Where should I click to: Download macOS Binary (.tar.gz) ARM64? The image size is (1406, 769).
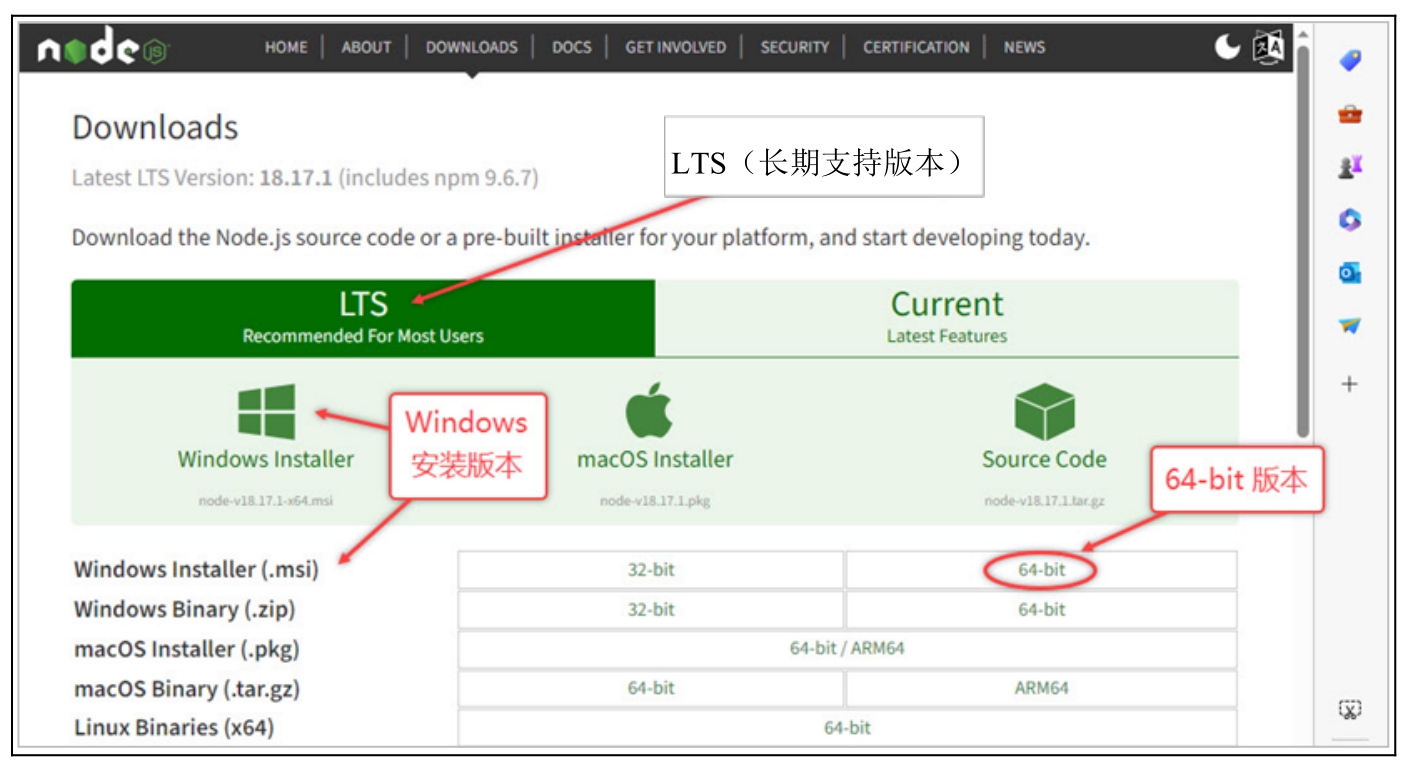(x=1042, y=688)
